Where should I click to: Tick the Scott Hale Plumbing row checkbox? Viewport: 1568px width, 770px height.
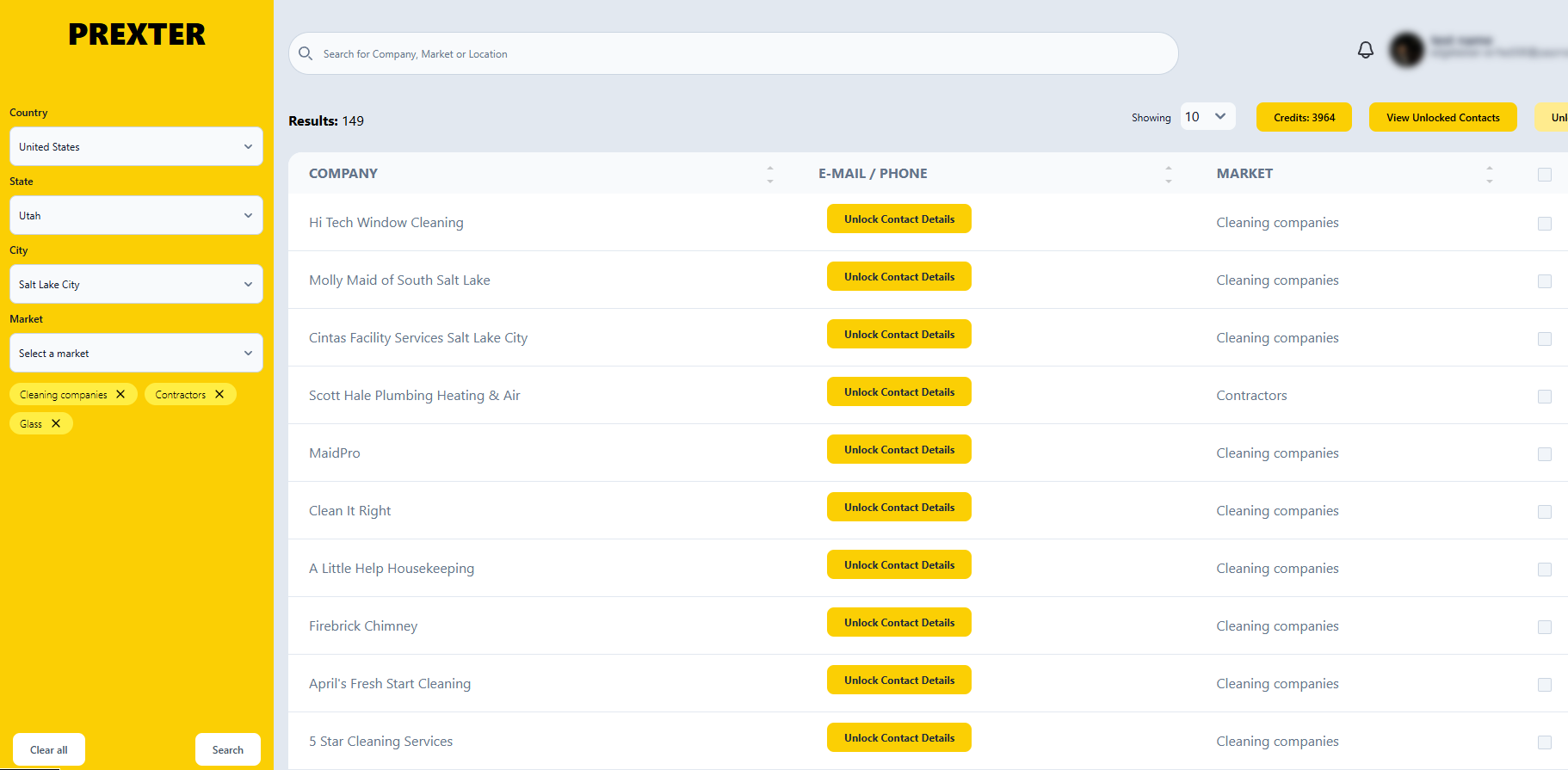[1545, 397]
